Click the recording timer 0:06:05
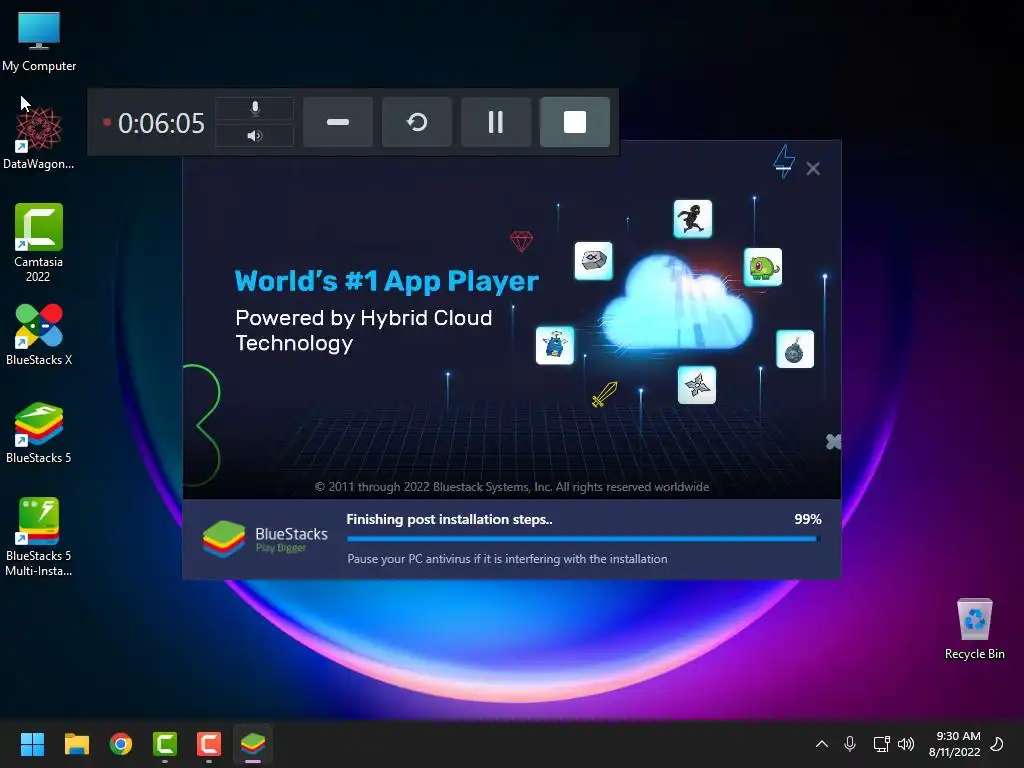1024x768 pixels. click(161, 123)
